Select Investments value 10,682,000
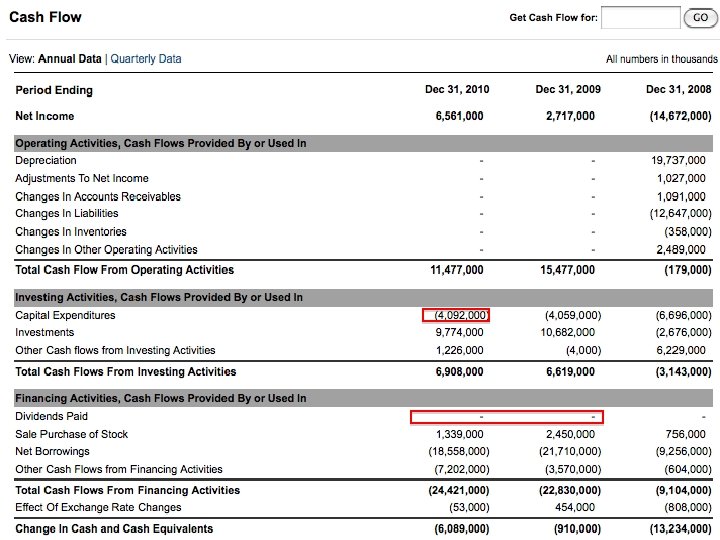The width and height of the screenshot is (720, 540). (568, 332)
